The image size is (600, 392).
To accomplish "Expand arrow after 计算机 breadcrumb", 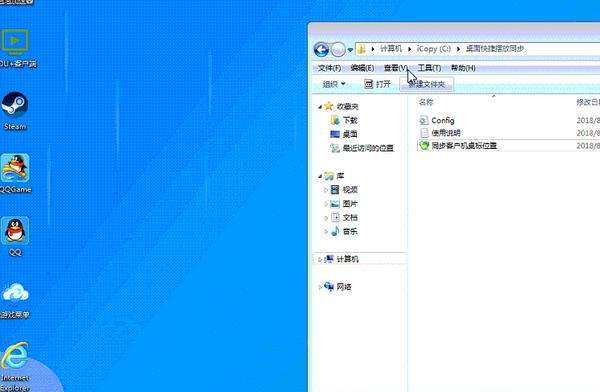I will click(409, 49).
